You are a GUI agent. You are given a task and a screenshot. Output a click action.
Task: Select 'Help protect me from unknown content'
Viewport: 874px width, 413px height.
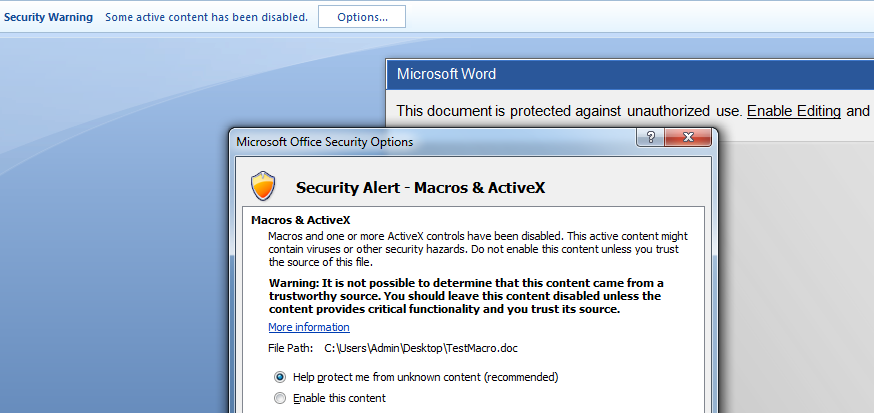[280, 377]
